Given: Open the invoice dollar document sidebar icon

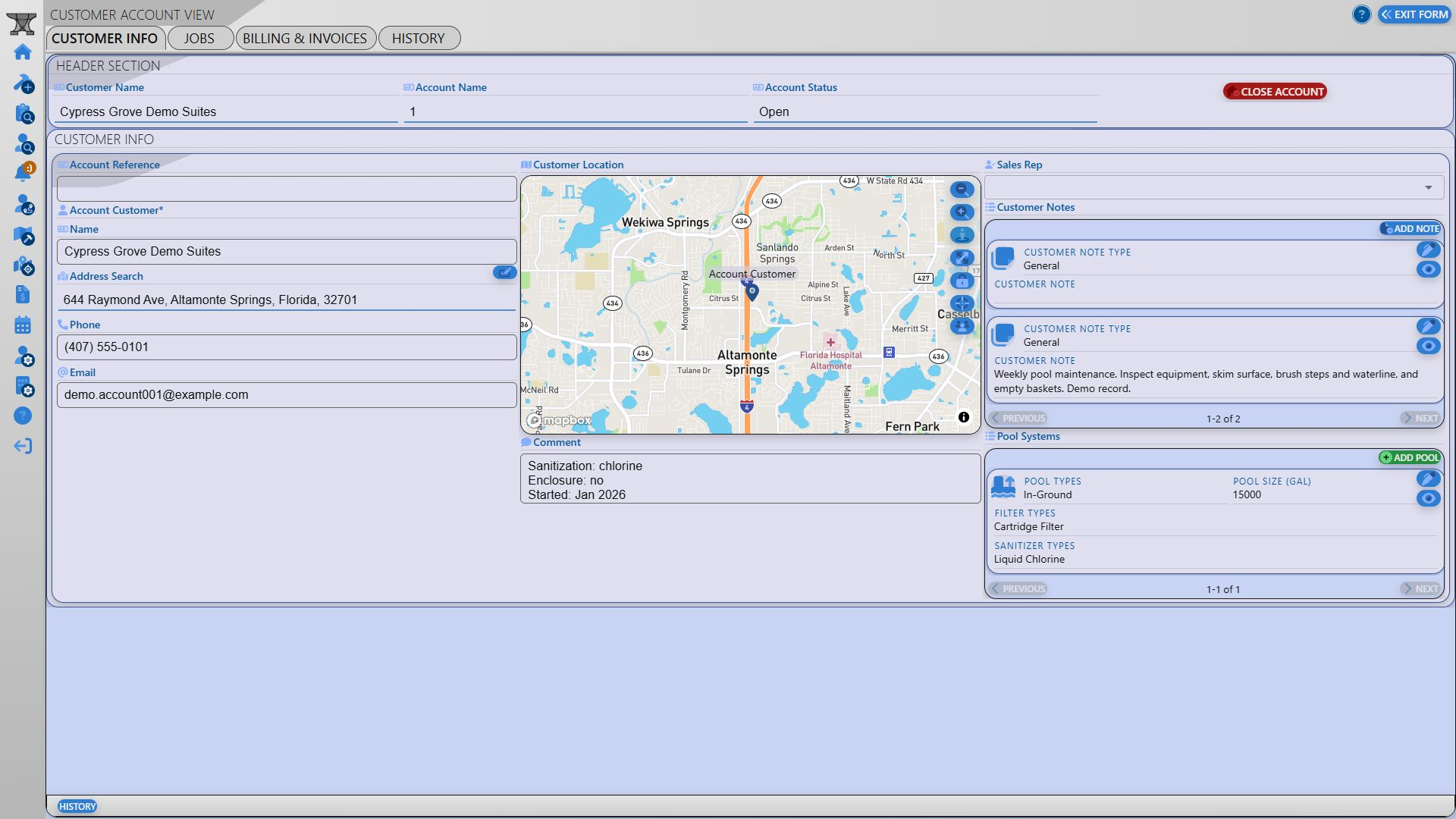Looking at the screenshot, I should point(23,295).
